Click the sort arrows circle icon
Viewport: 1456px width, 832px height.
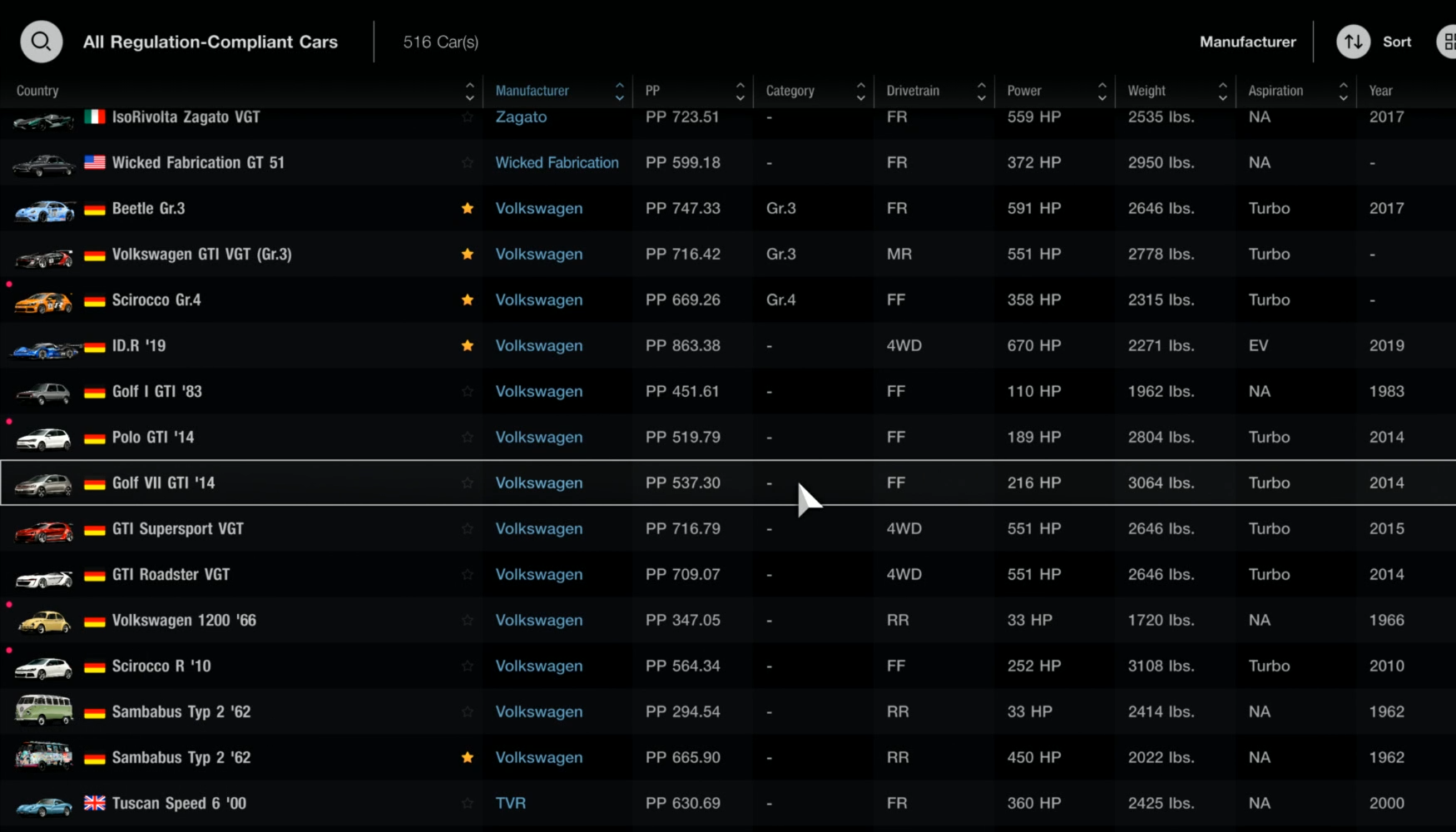1354,42
